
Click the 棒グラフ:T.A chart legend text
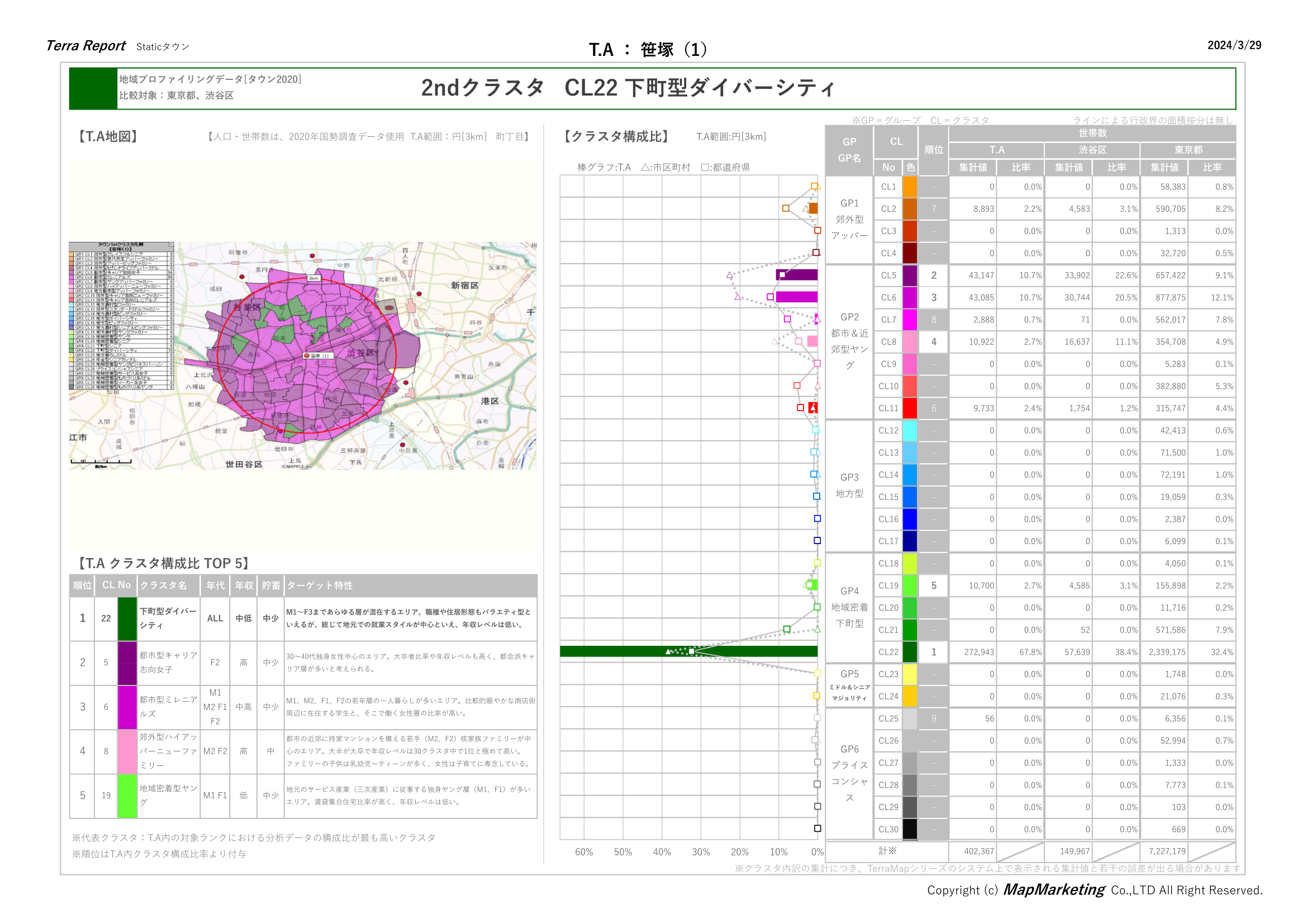point(604,168)
